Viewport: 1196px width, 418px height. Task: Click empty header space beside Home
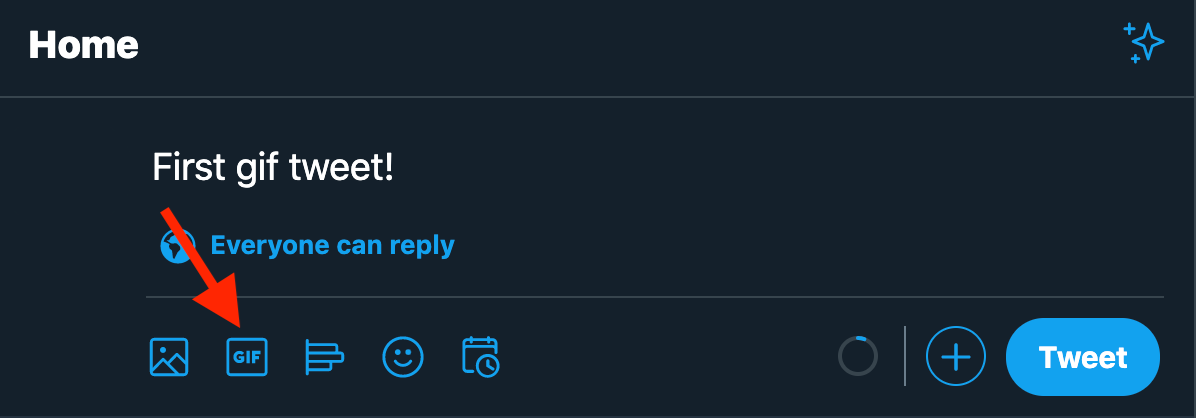pyautogui.click(x=600, y=45)
